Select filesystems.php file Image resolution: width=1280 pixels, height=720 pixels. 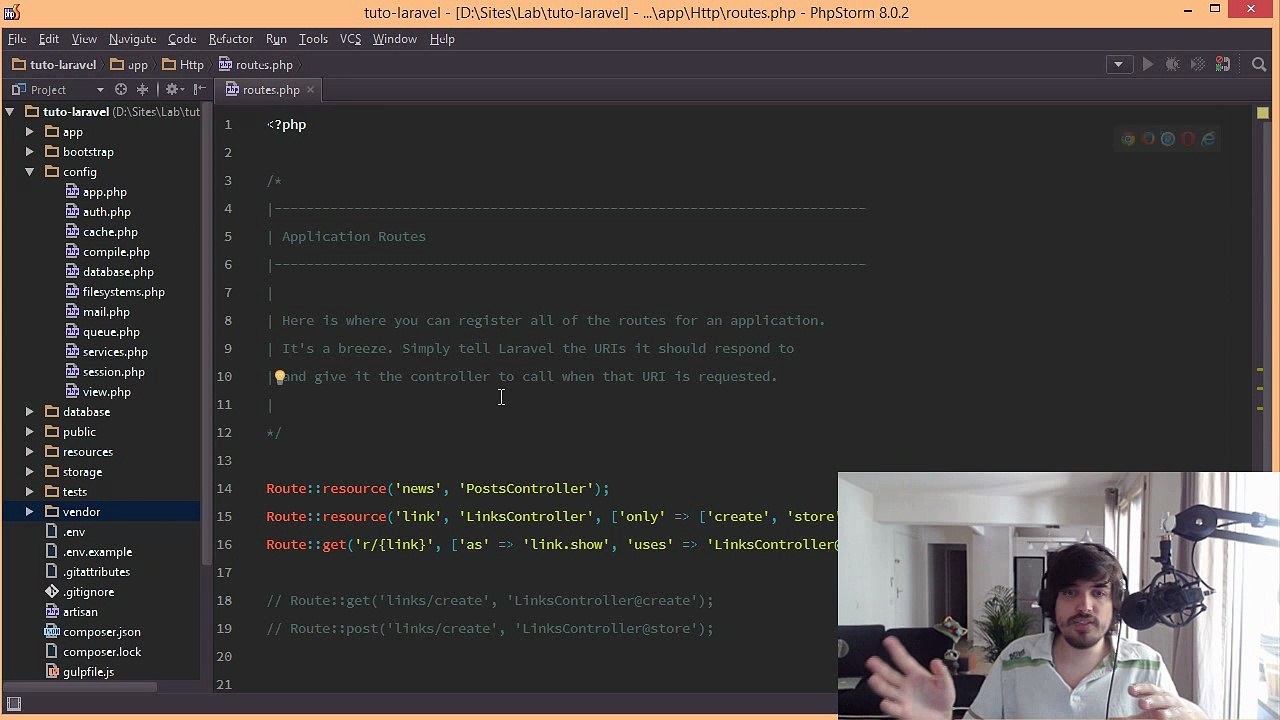click(x=115, y=292)
